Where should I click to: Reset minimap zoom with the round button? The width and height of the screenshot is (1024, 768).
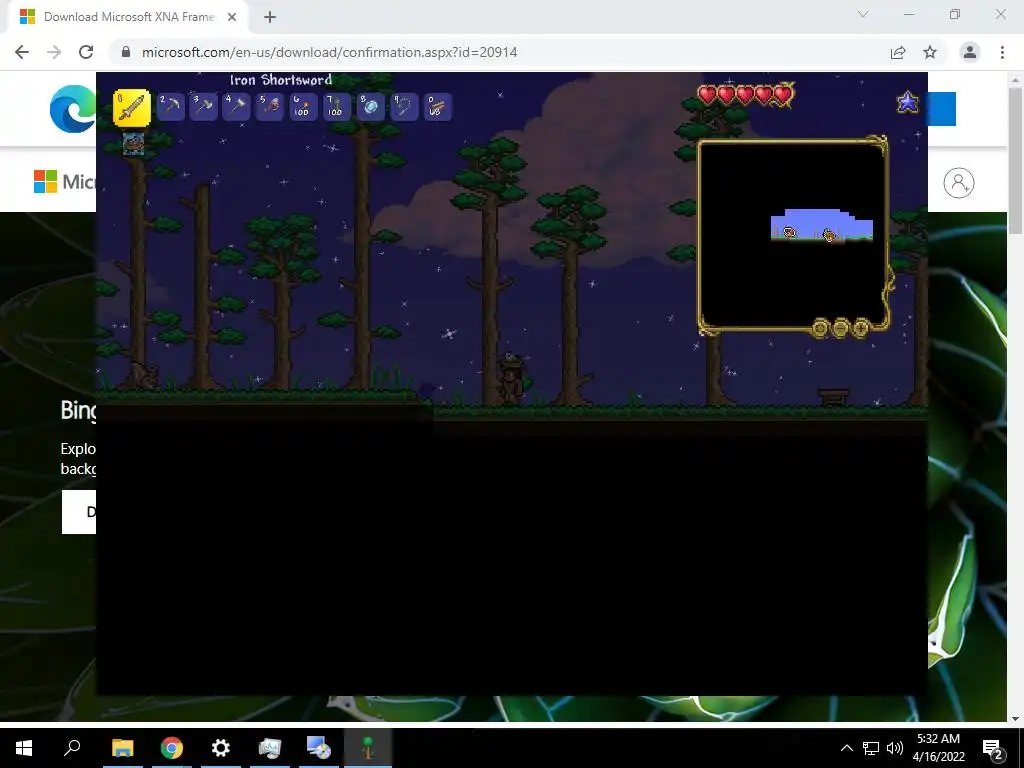pyautogui.click(x=821, y=327)
